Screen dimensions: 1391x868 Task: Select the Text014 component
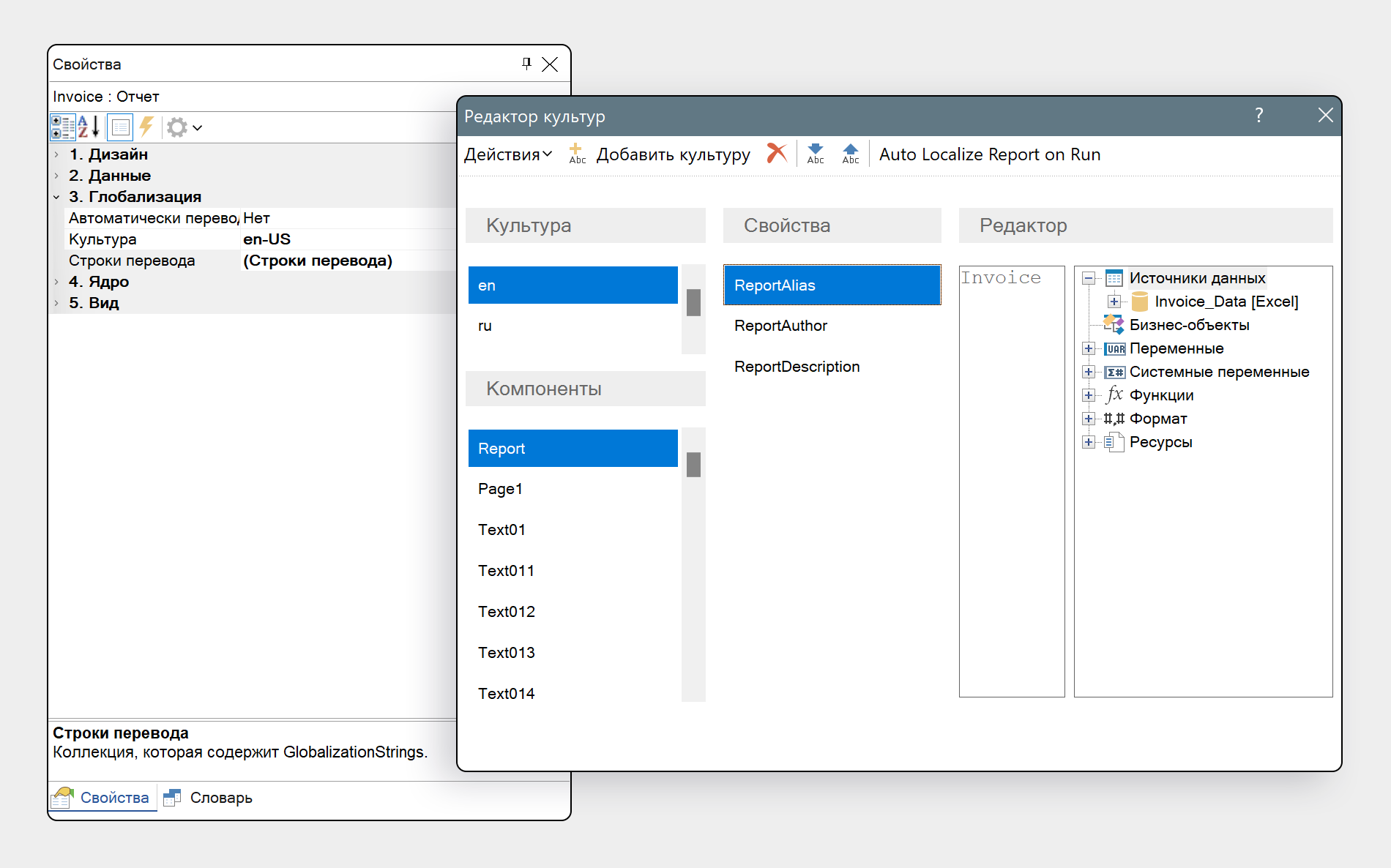[573, 694]
